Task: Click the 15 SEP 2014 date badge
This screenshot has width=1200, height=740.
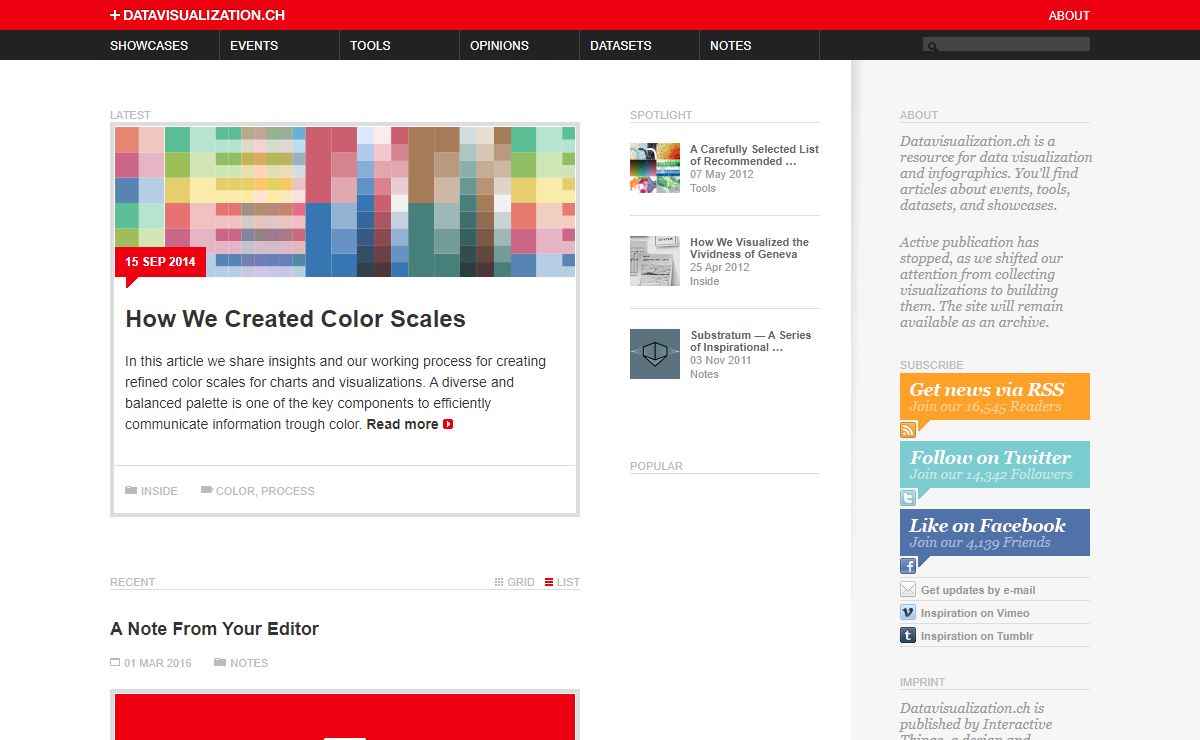Action: (x=160, y=262)
